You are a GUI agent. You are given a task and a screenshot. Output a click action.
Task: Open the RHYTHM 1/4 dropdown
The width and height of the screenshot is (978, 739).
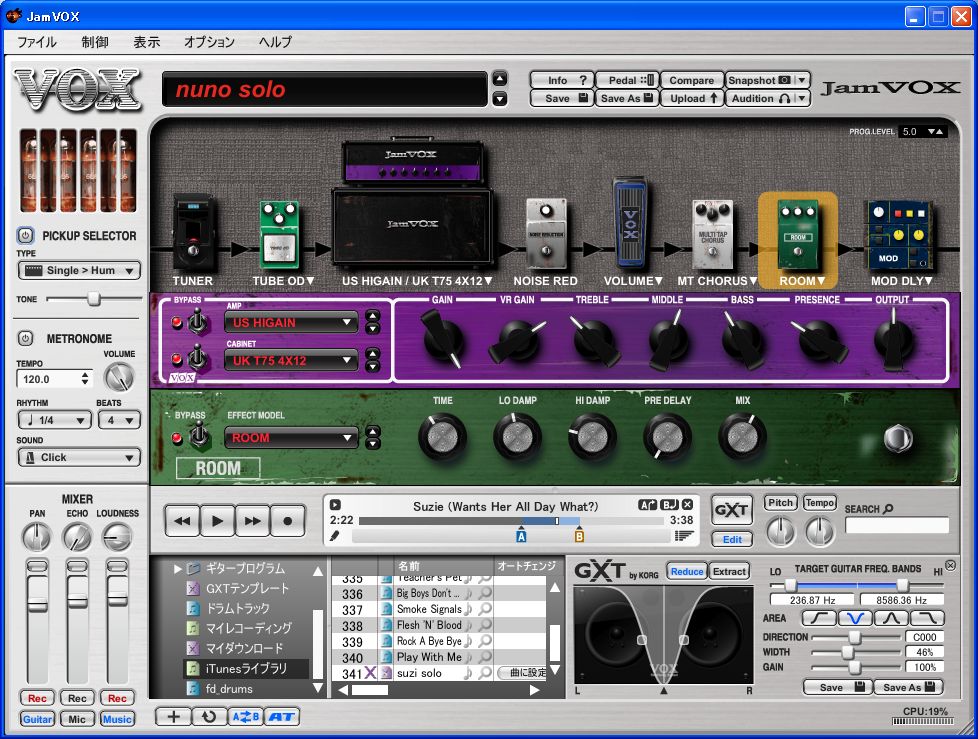tap(54, 420)
